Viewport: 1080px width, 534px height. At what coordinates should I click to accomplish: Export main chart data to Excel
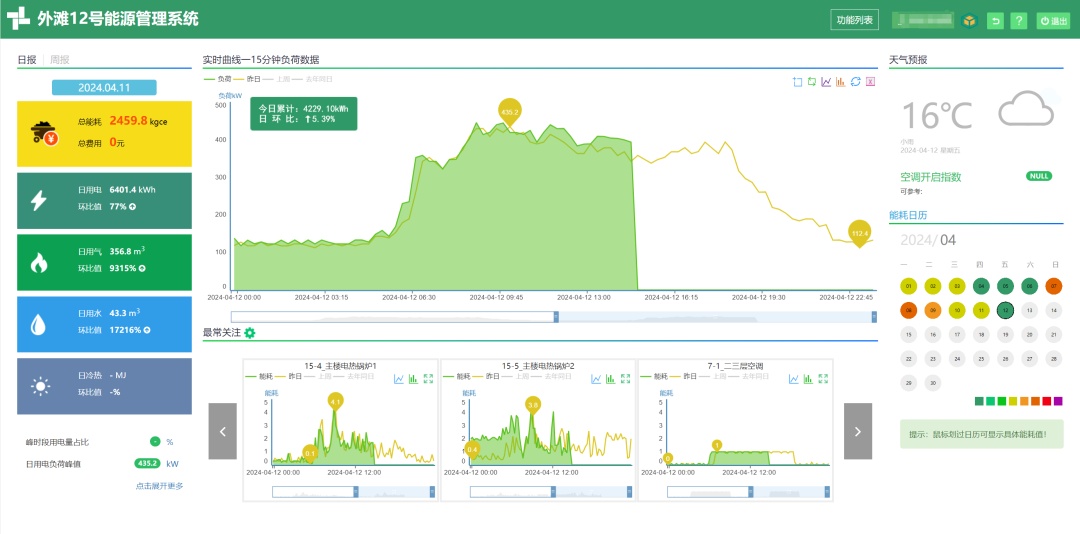pos(870,82)
